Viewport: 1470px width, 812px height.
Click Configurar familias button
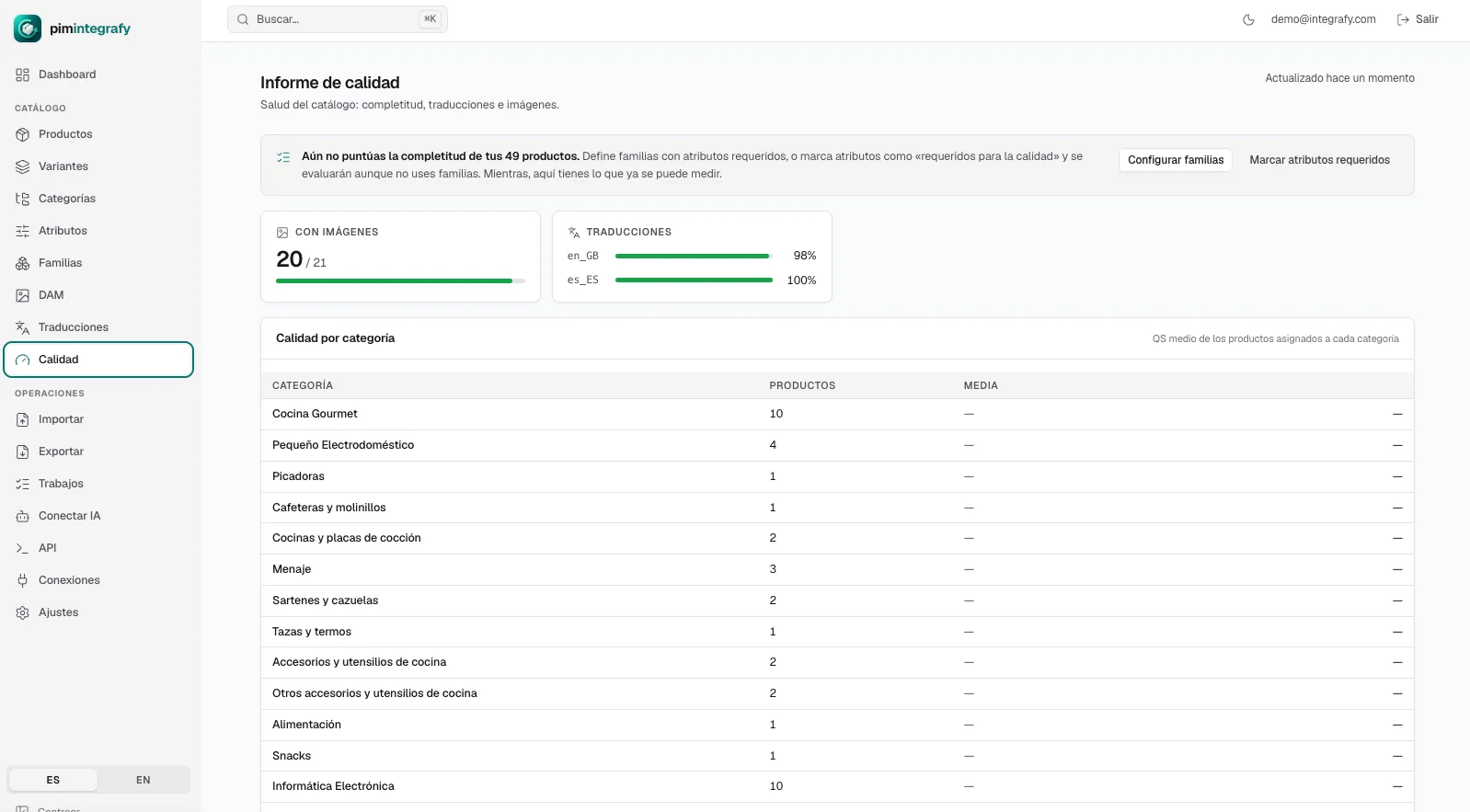pos(1176,160)
